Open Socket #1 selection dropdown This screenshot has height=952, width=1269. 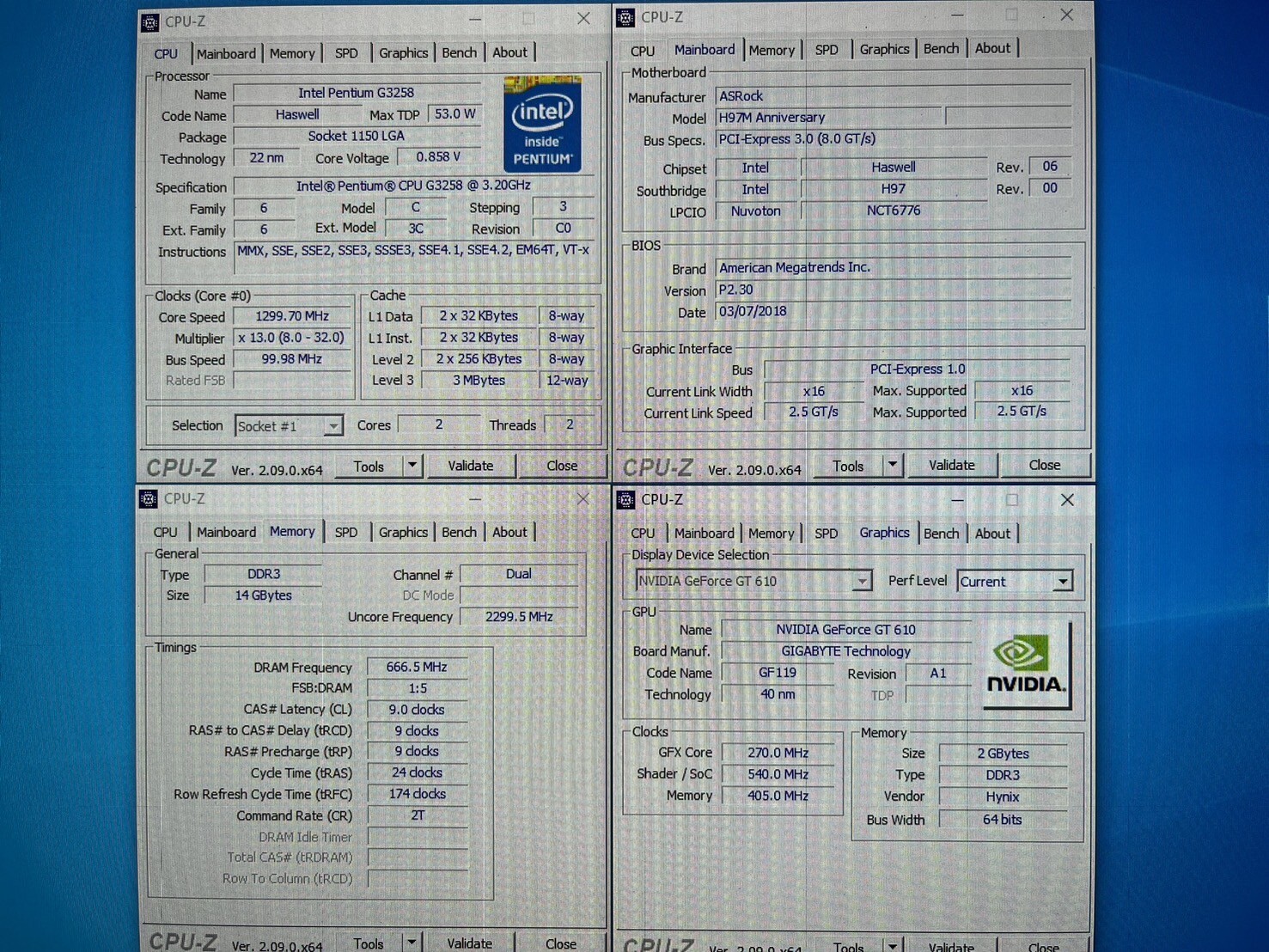[x=333, y=426]
